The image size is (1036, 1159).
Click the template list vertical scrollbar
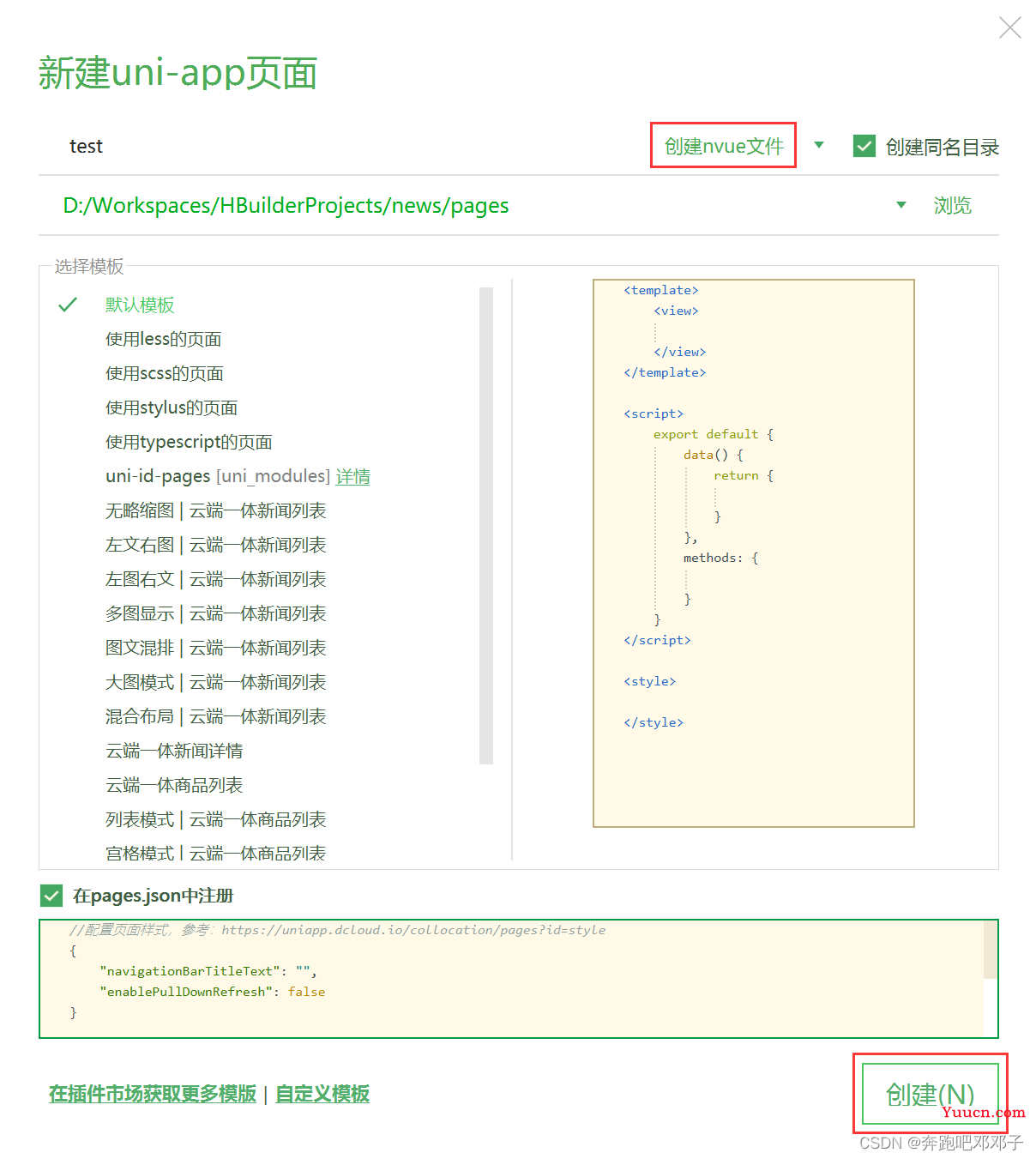[x=486, y=525]
